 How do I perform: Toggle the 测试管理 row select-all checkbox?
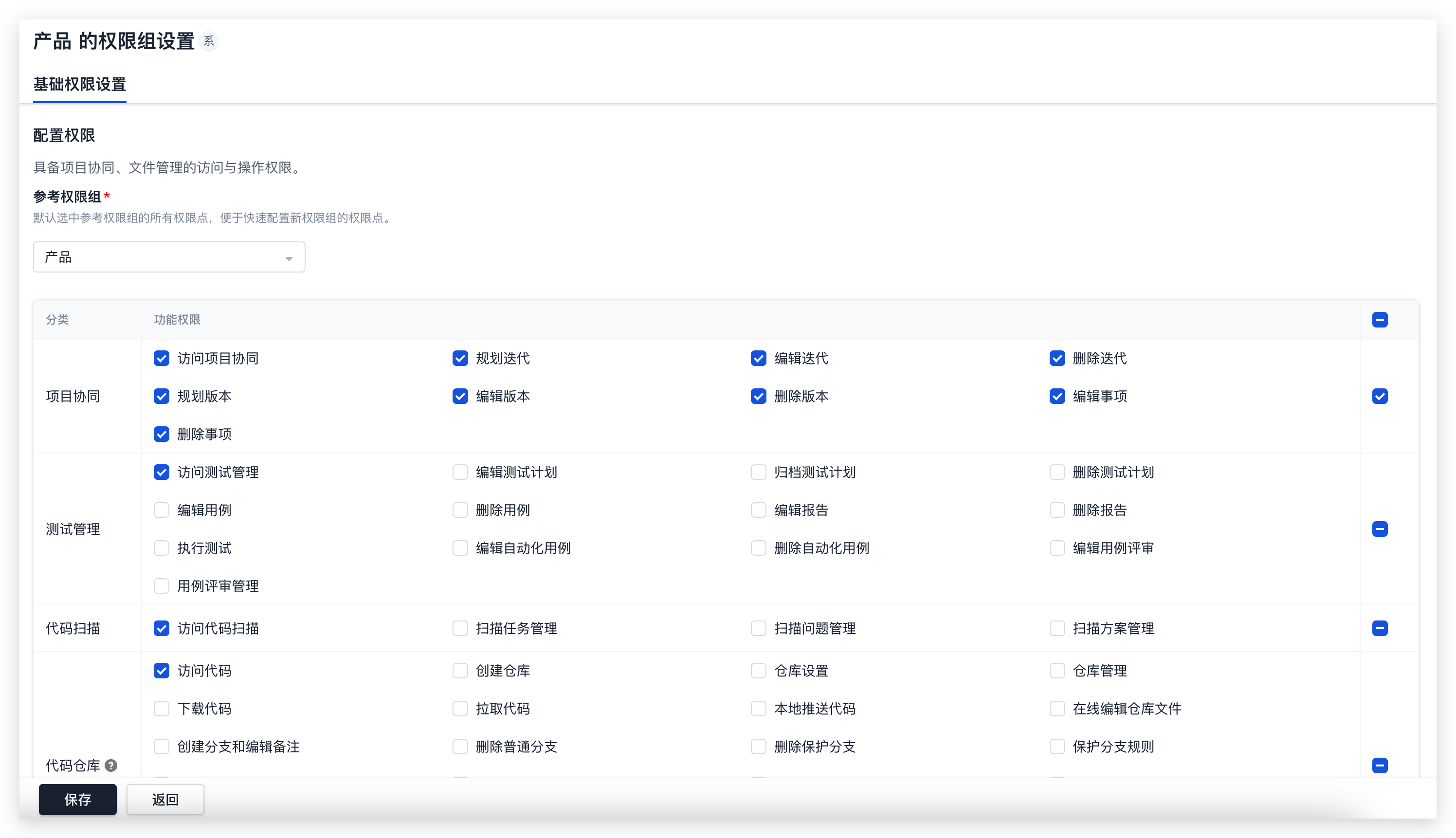1380,529
